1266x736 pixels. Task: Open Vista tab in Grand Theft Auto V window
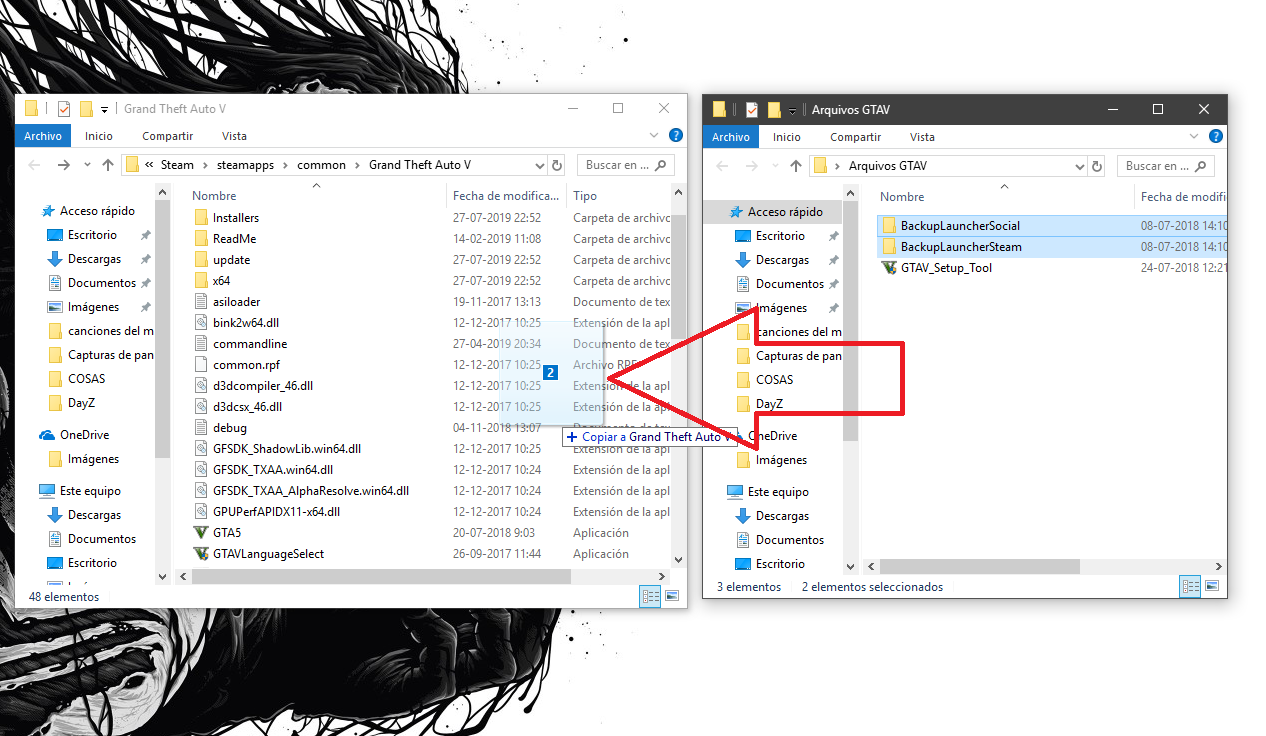[235, 136]
